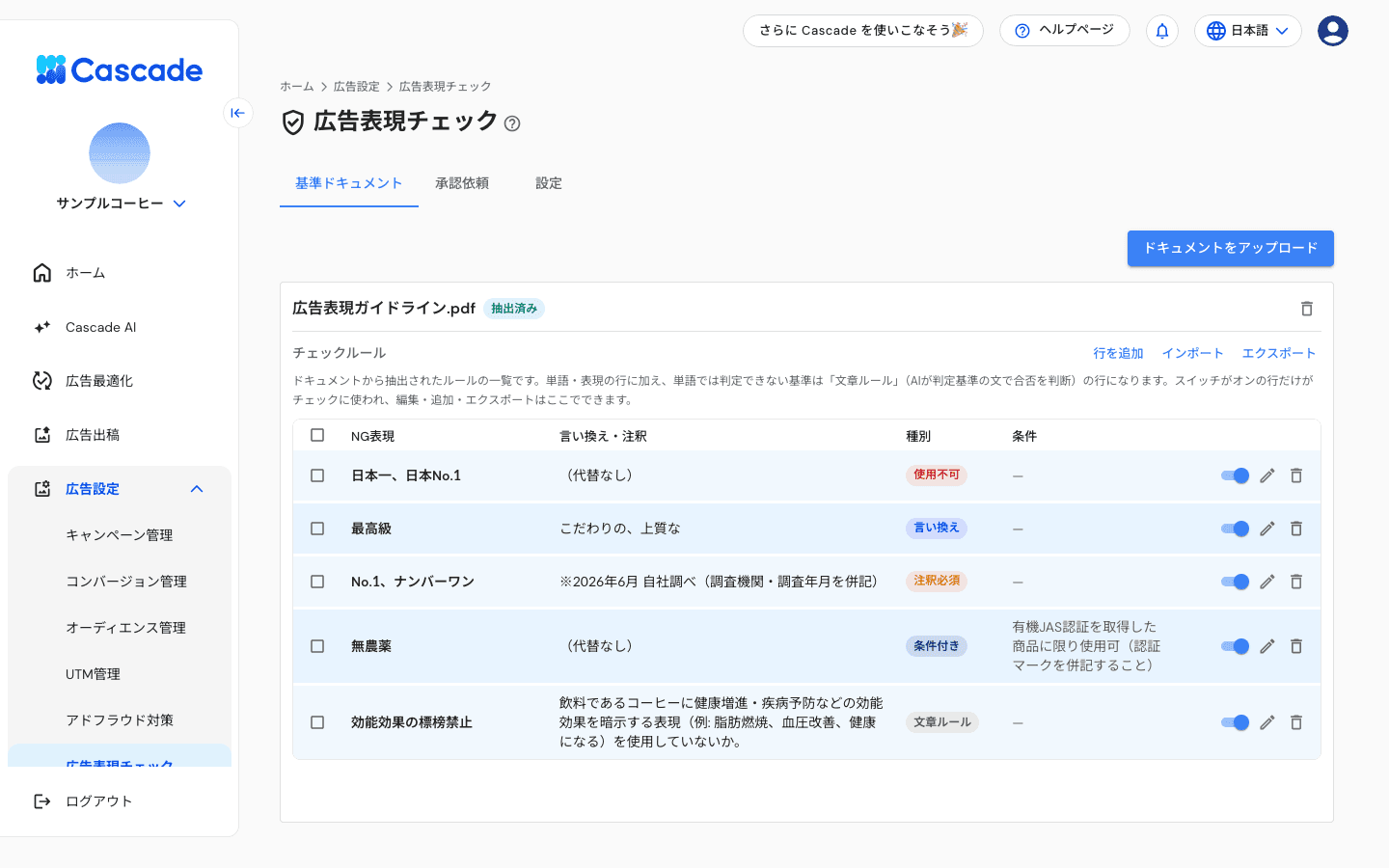The image size is (1389, 868).
Task: Click ホーム in the breadcrumb
Action: pos(297,87)
